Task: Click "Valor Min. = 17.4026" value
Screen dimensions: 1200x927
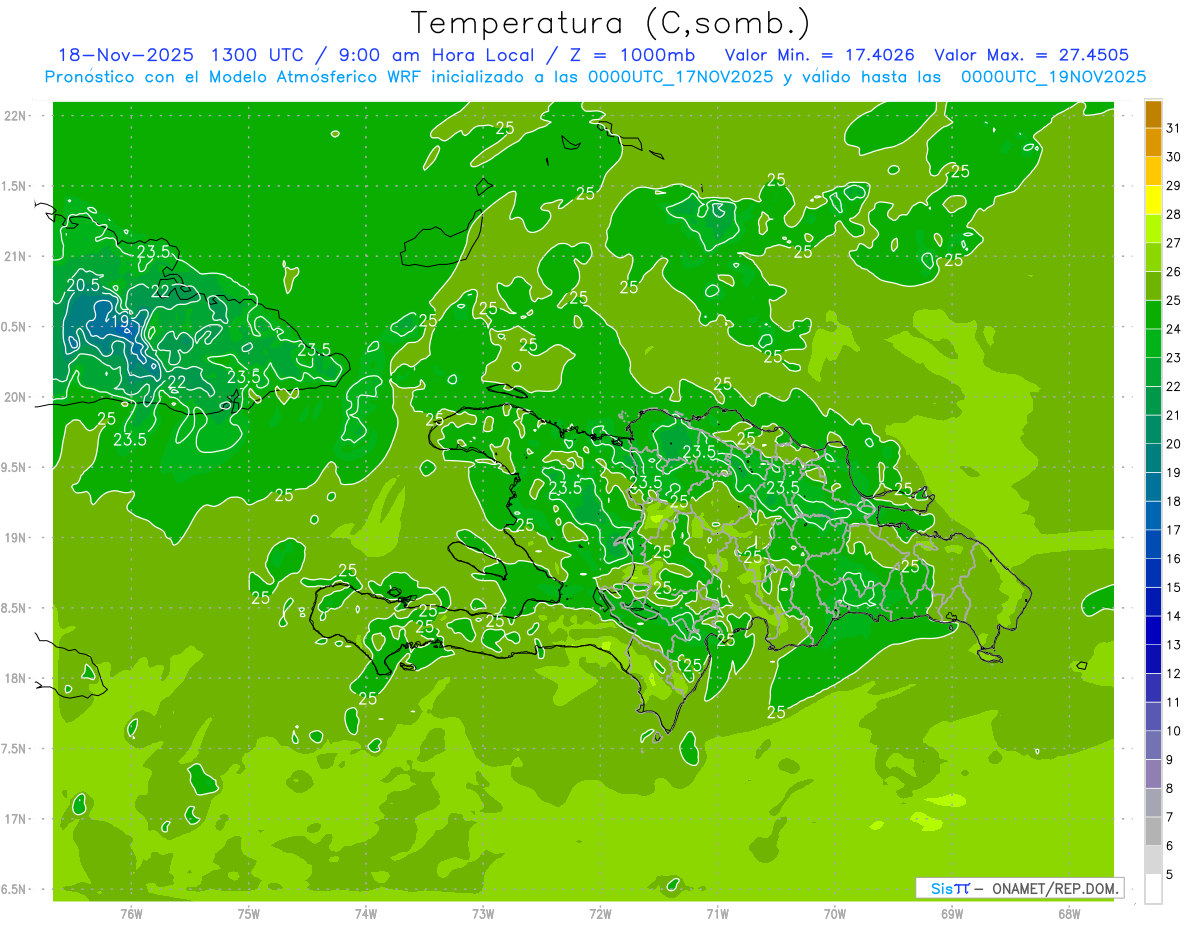Action: point(819,55)
